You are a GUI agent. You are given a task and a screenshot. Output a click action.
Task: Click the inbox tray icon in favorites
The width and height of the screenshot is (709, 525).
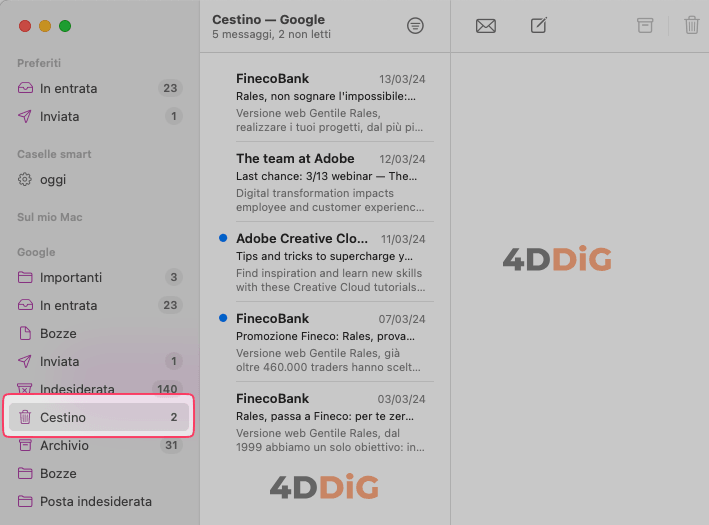pos(25,88)
